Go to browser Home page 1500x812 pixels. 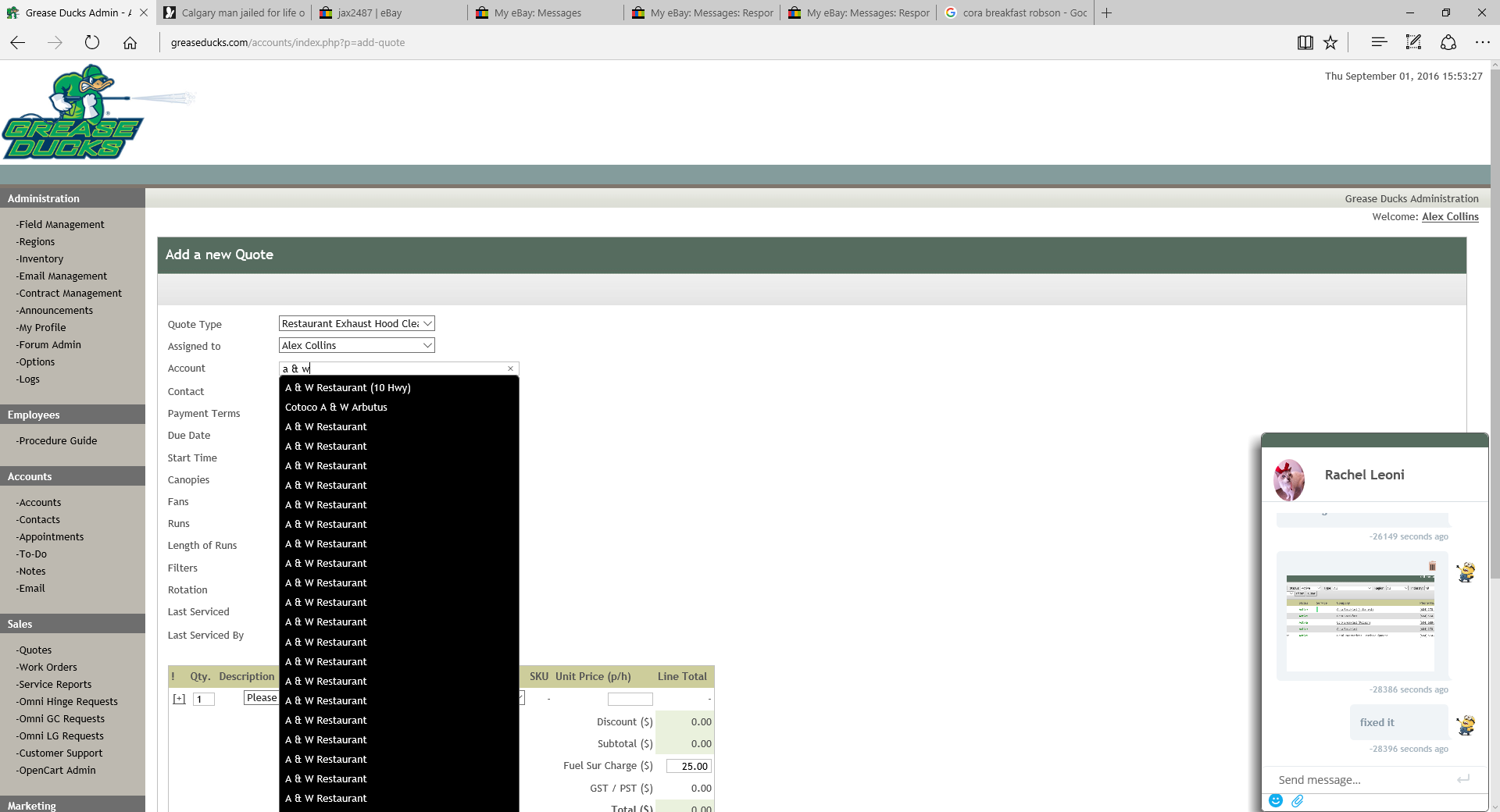pos(130,43)
